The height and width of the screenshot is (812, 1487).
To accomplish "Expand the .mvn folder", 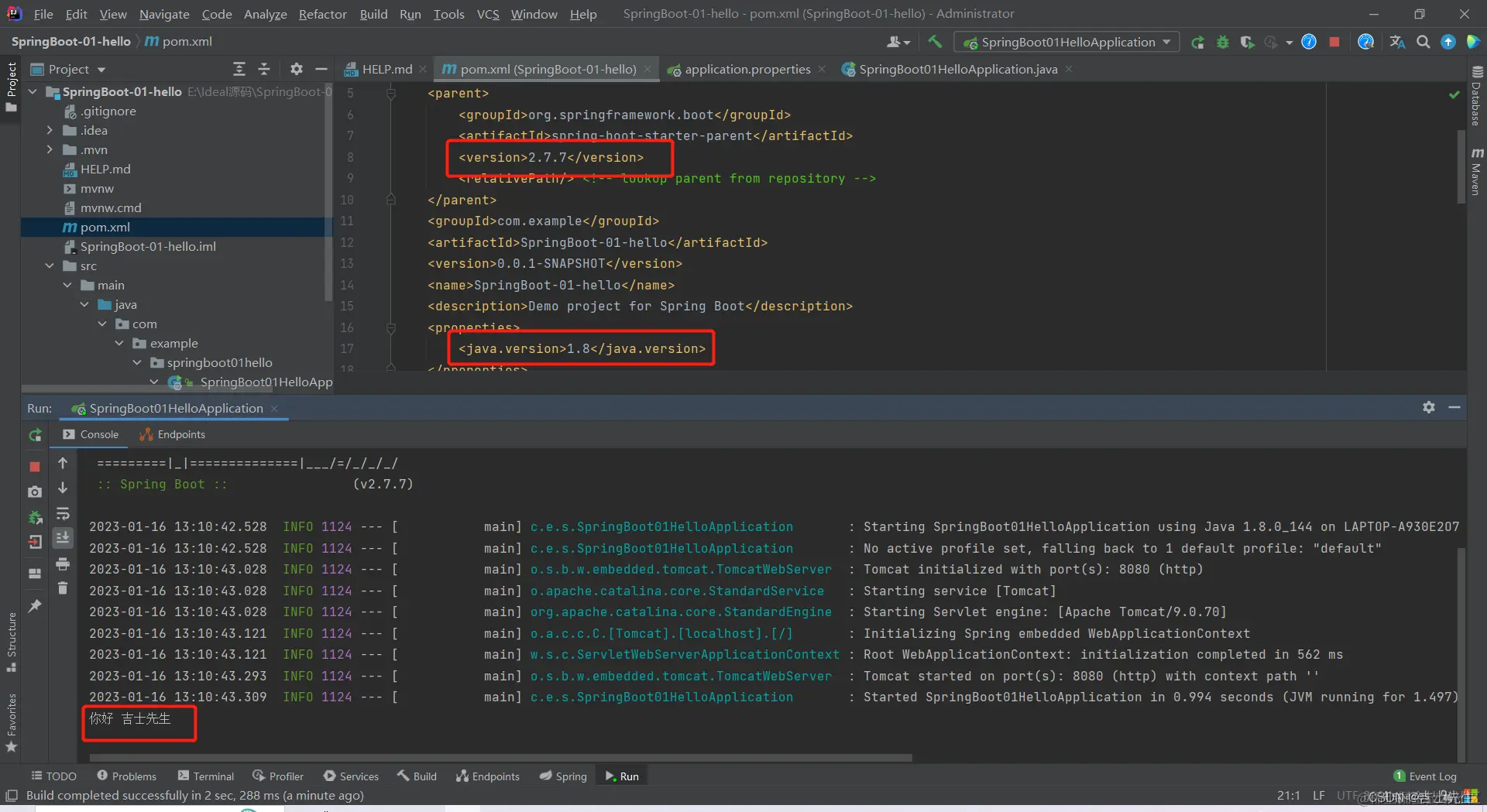I will click(x=50, y=149).
